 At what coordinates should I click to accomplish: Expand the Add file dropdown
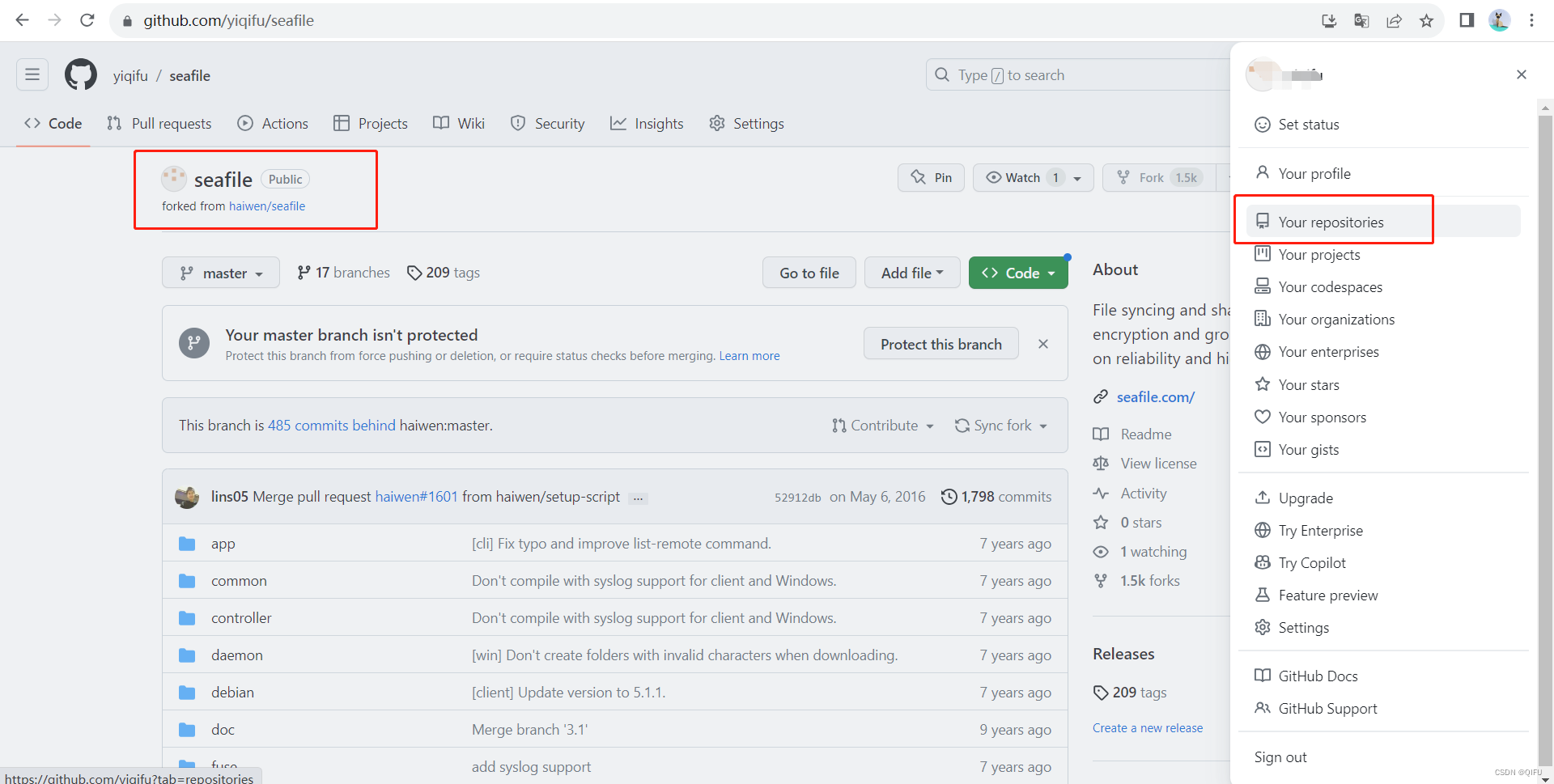912,273
